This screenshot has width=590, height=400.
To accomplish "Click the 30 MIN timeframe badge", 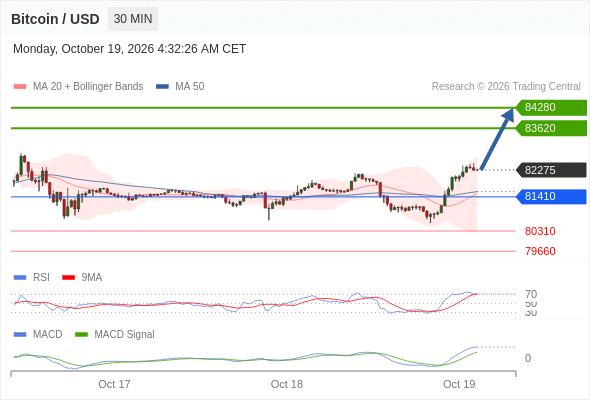I will tap(133, 19).
